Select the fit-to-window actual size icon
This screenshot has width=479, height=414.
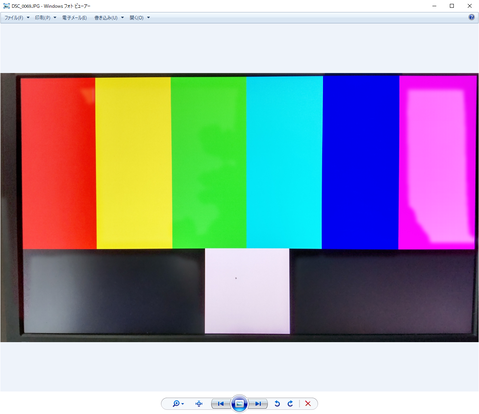pos(199,404)
